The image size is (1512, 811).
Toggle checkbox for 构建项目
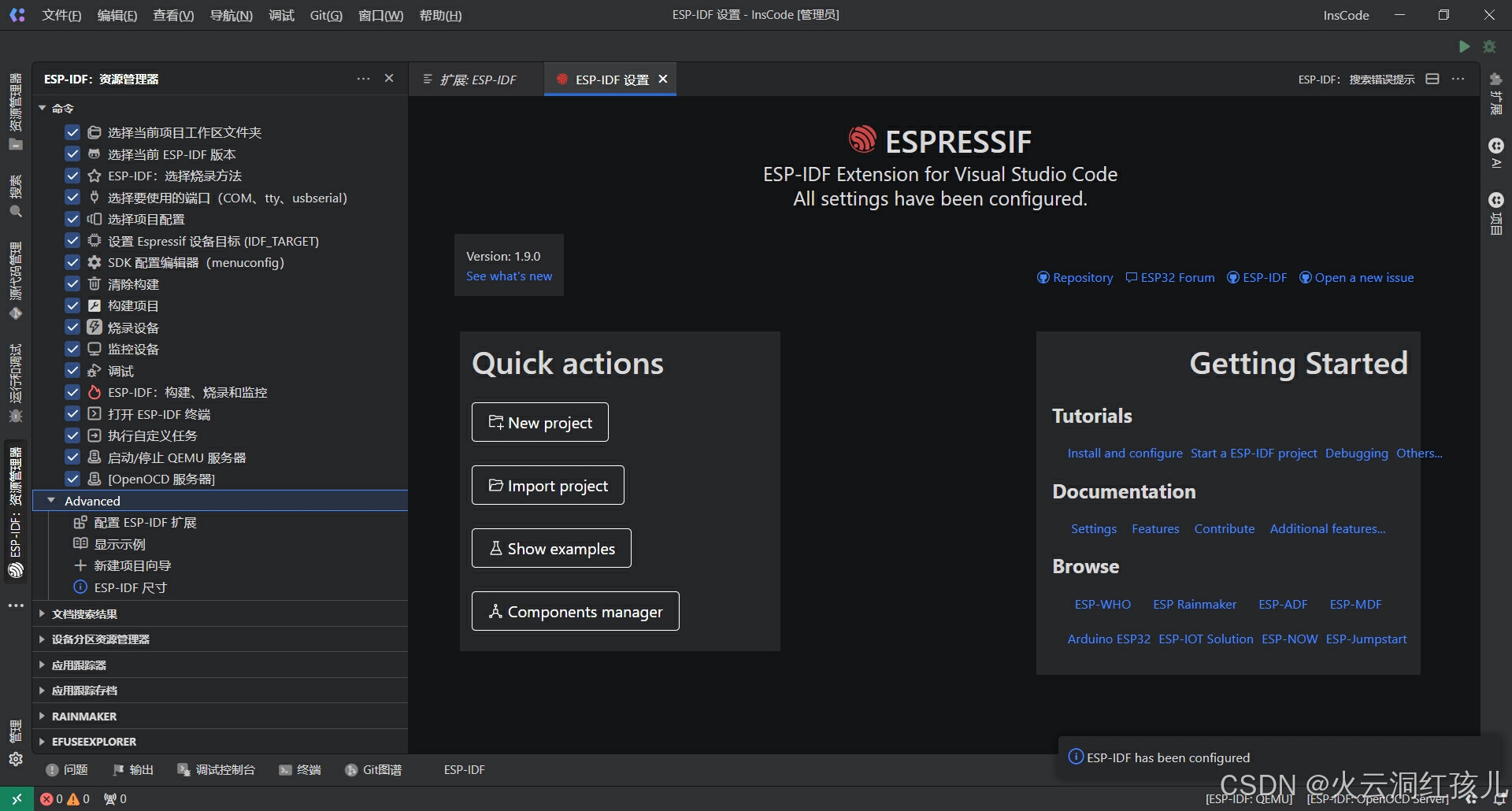(72, 306)
